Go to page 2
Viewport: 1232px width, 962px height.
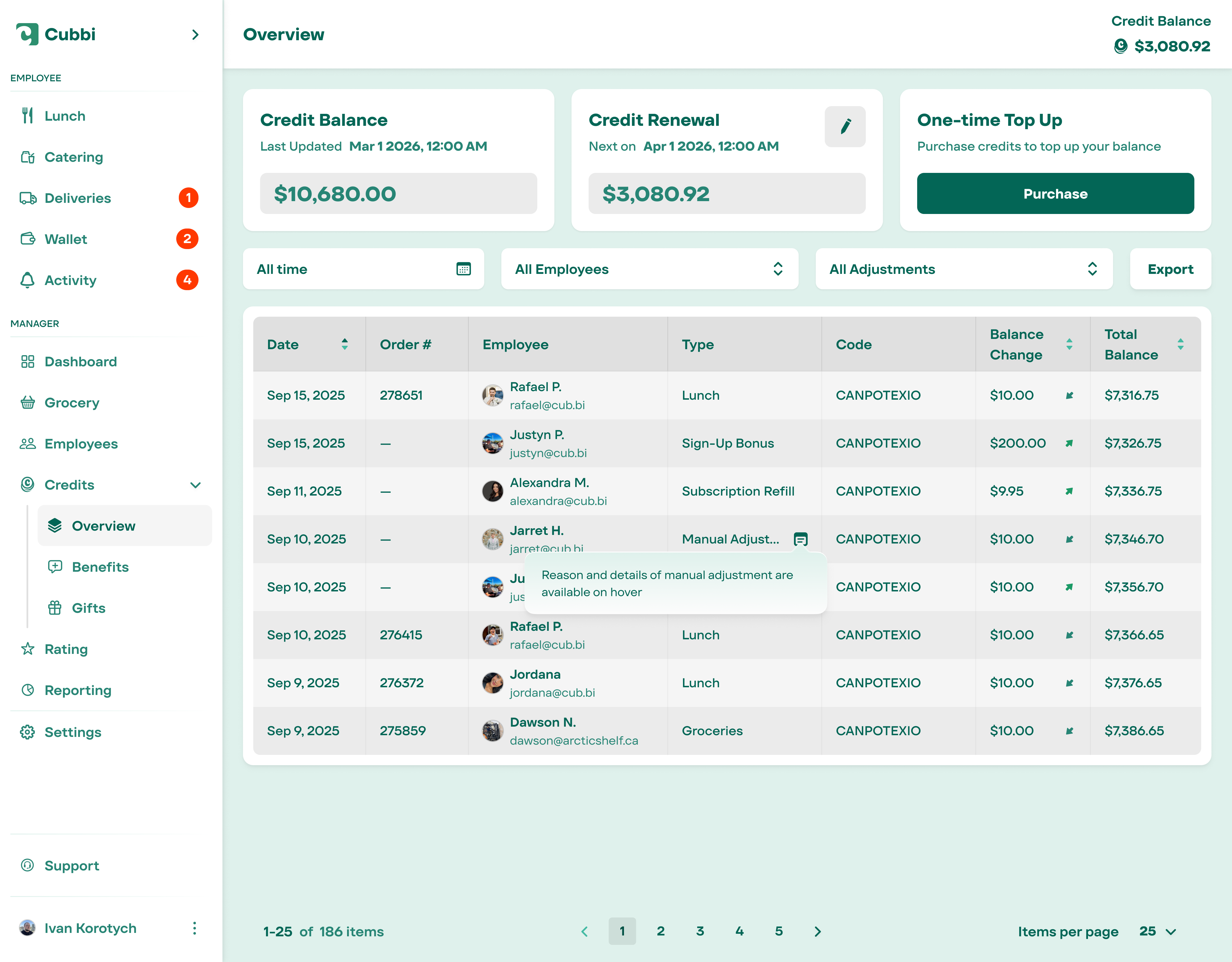(660, 931)
